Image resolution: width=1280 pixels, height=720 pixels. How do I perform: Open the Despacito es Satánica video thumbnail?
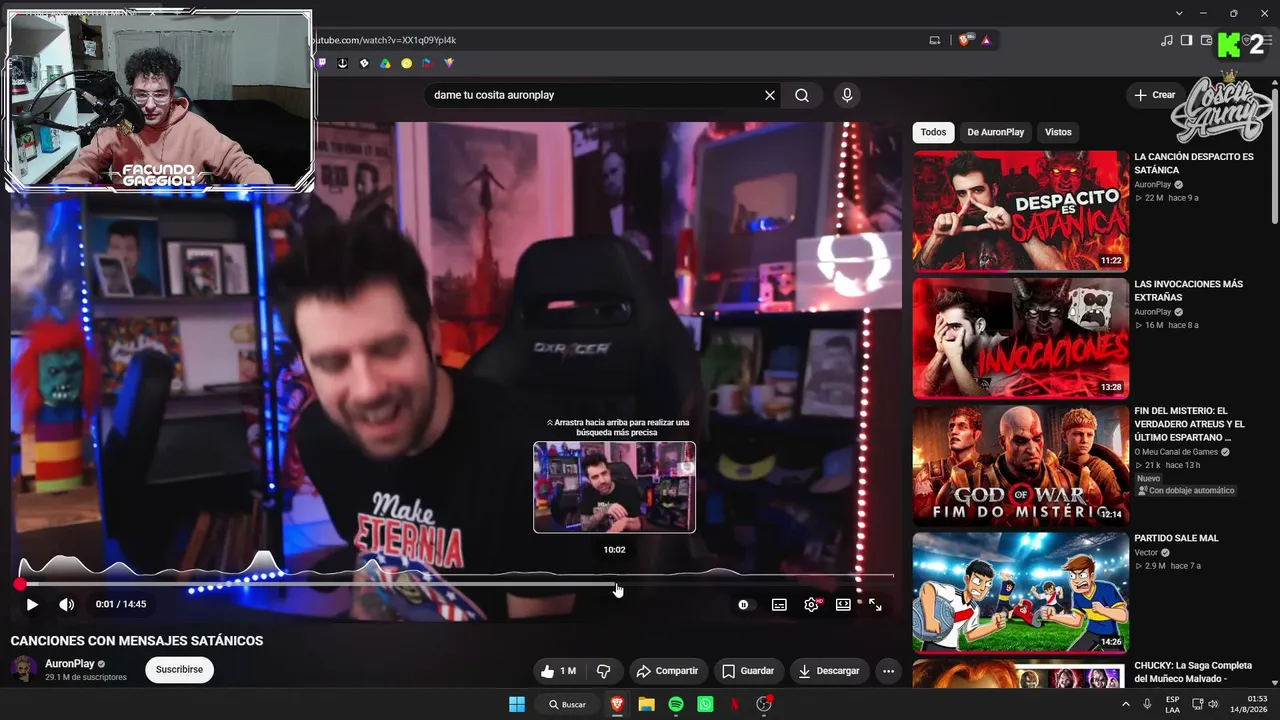(1020, 211)
